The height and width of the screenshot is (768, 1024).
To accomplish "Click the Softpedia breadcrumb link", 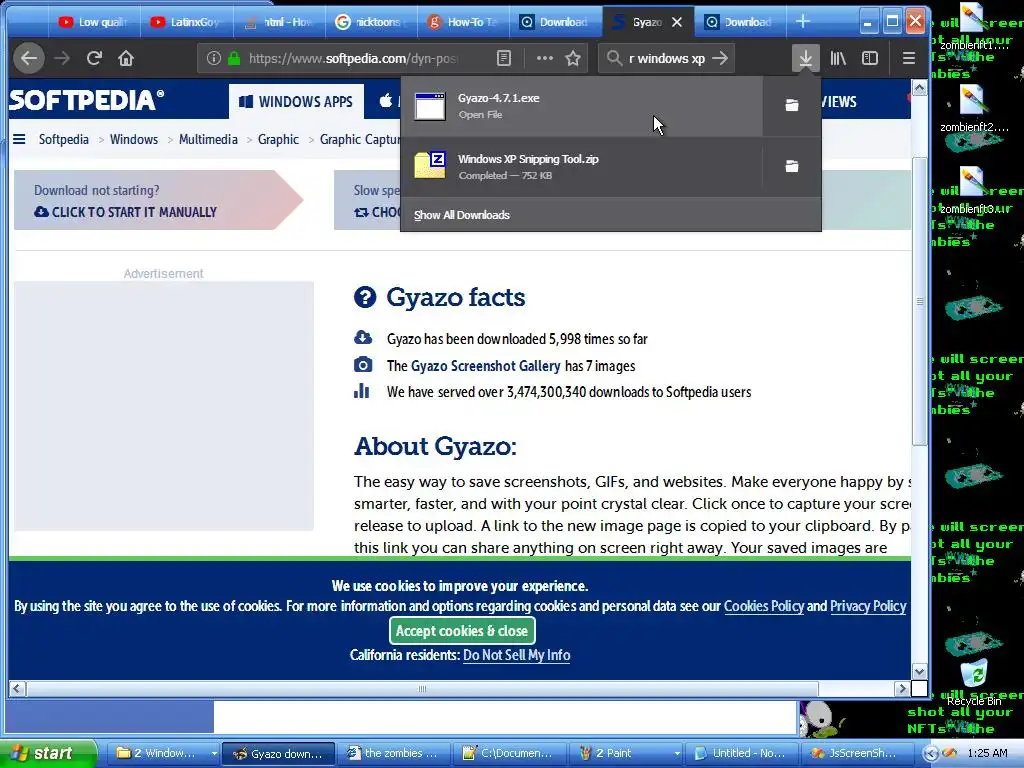I will tap(63, 139).
